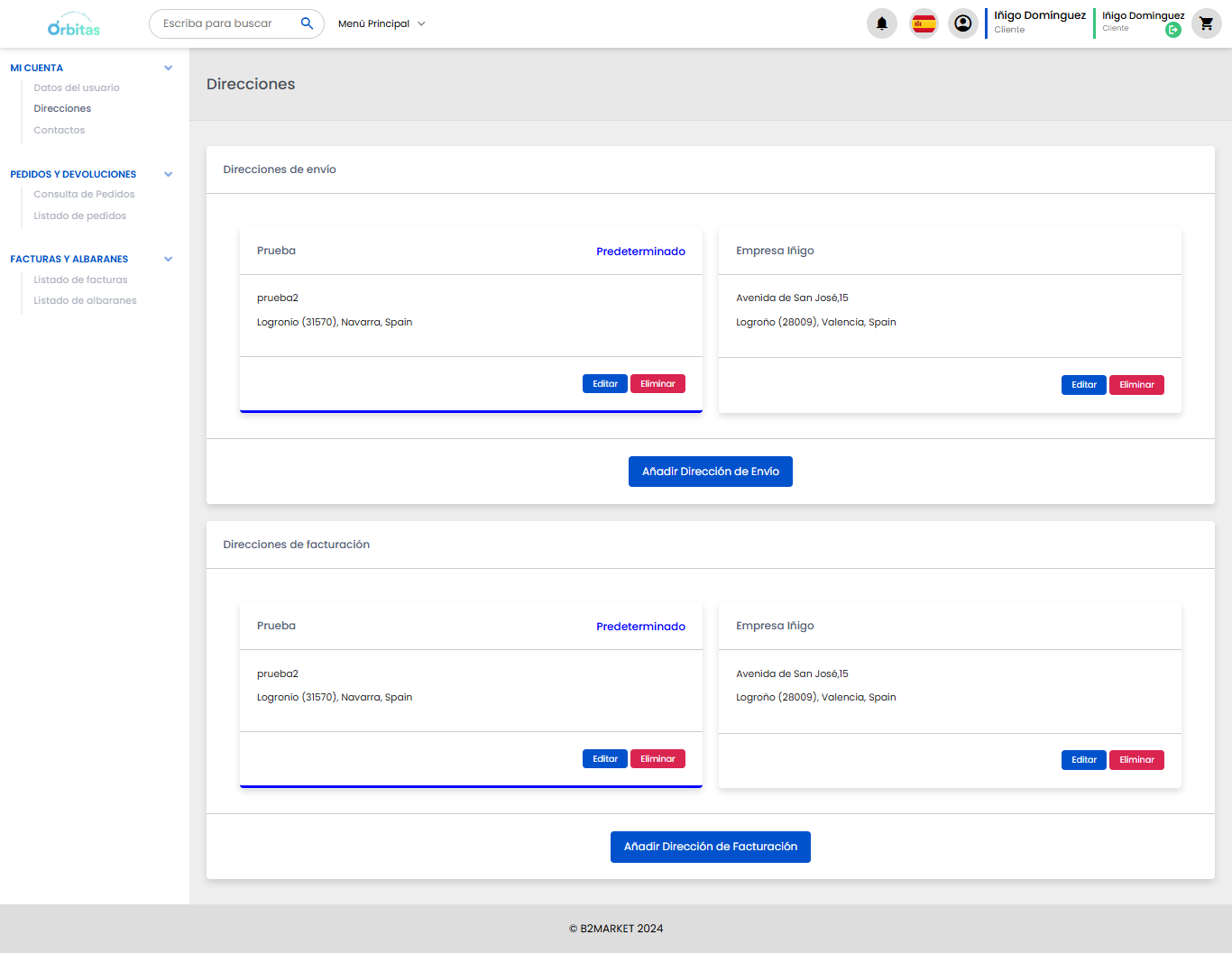The height and width of the screenshot is (953, 1232).
Task: Focus the Escriba para buscar field
Action: coord(225,23)
